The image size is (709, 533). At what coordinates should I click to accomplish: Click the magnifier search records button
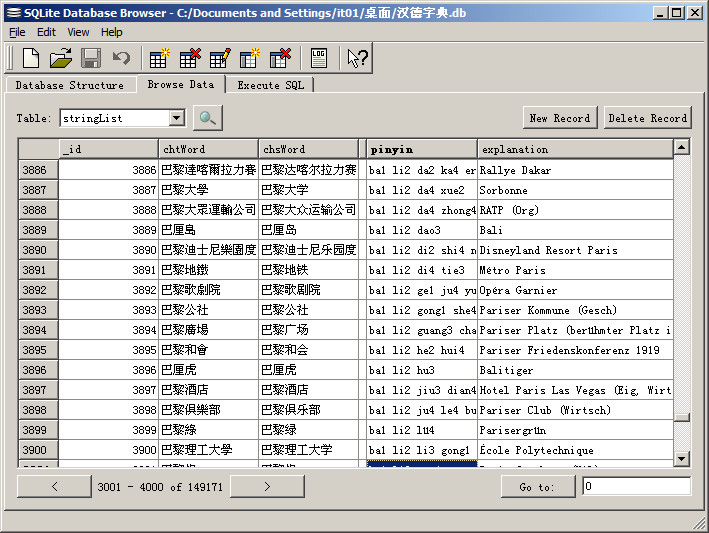[208, 118]
